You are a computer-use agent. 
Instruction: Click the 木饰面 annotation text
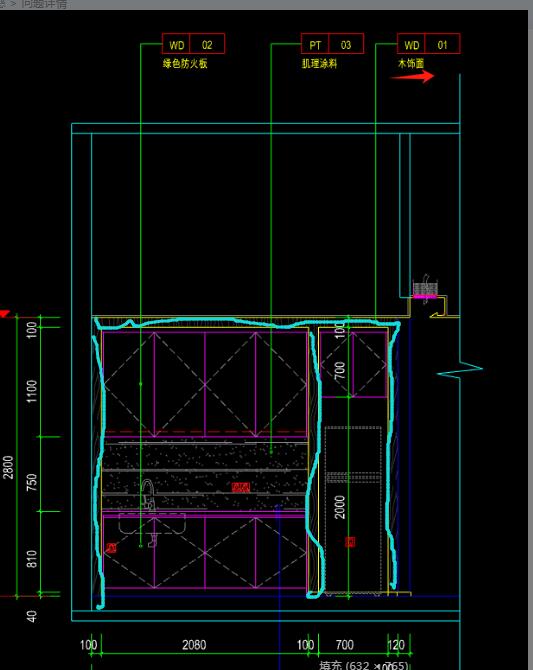click(x=411, y=64)
